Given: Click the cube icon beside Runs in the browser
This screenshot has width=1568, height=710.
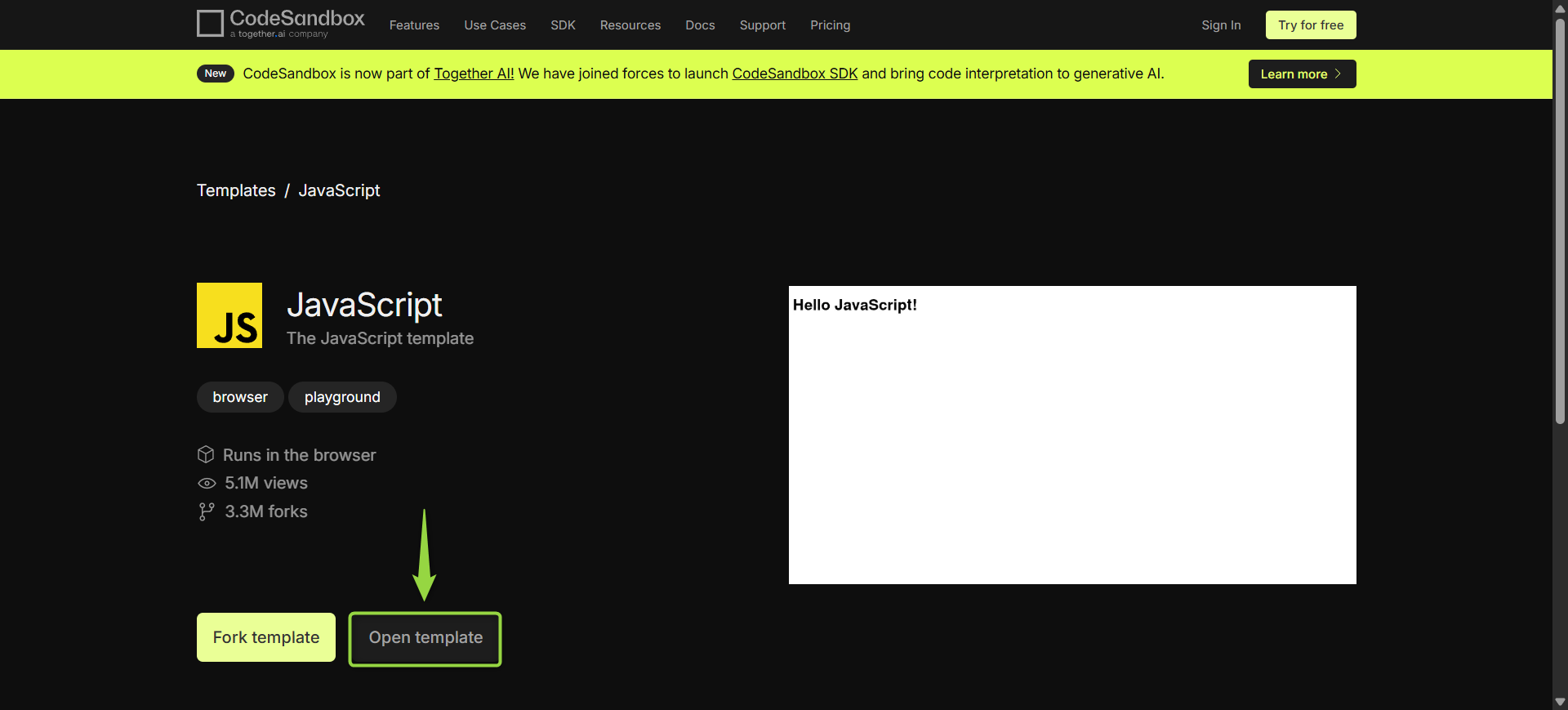Looking at the screenshot, I should (206, 454).
